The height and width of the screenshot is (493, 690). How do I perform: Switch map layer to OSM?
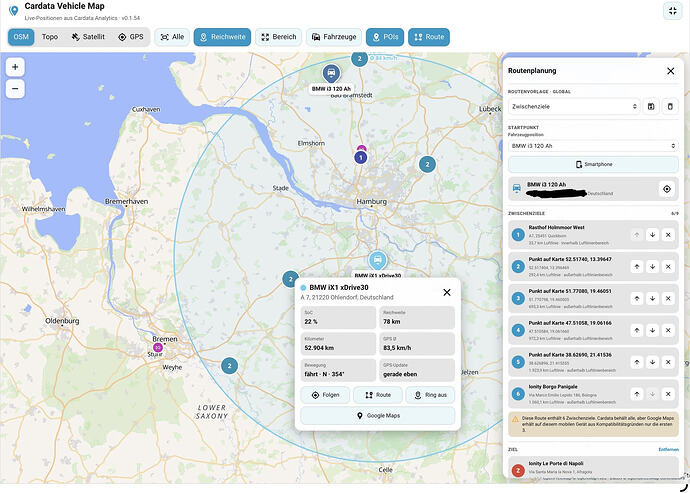[x=21, y=37]
